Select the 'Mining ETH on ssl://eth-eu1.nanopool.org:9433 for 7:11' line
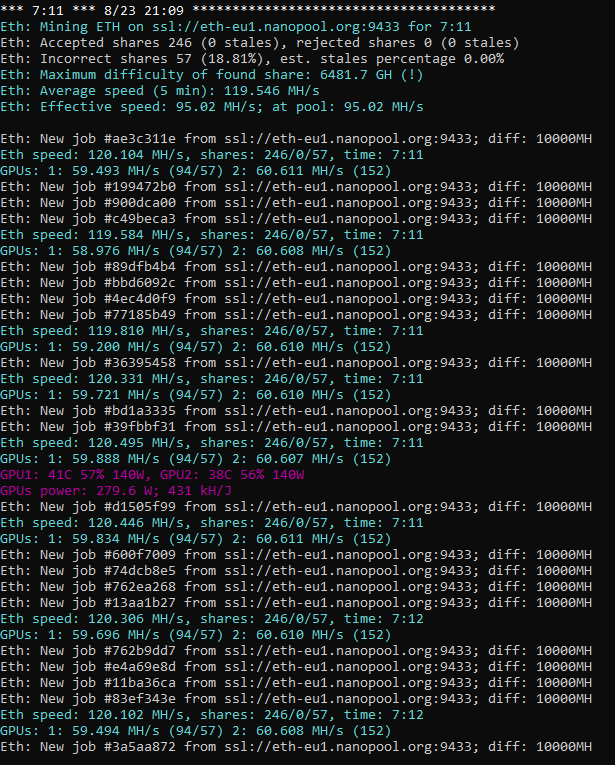Viewport: 615px width, 765px height. [x=236, y=27]
